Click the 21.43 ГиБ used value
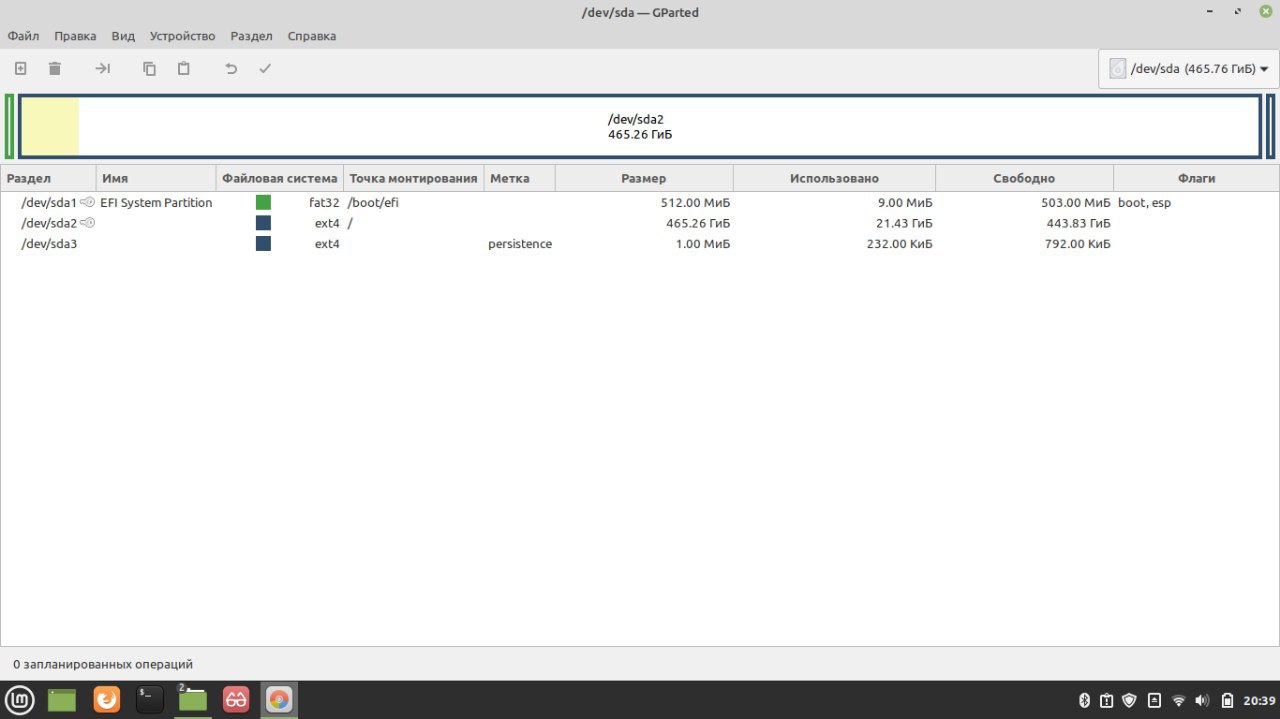 tap(904, 223)
